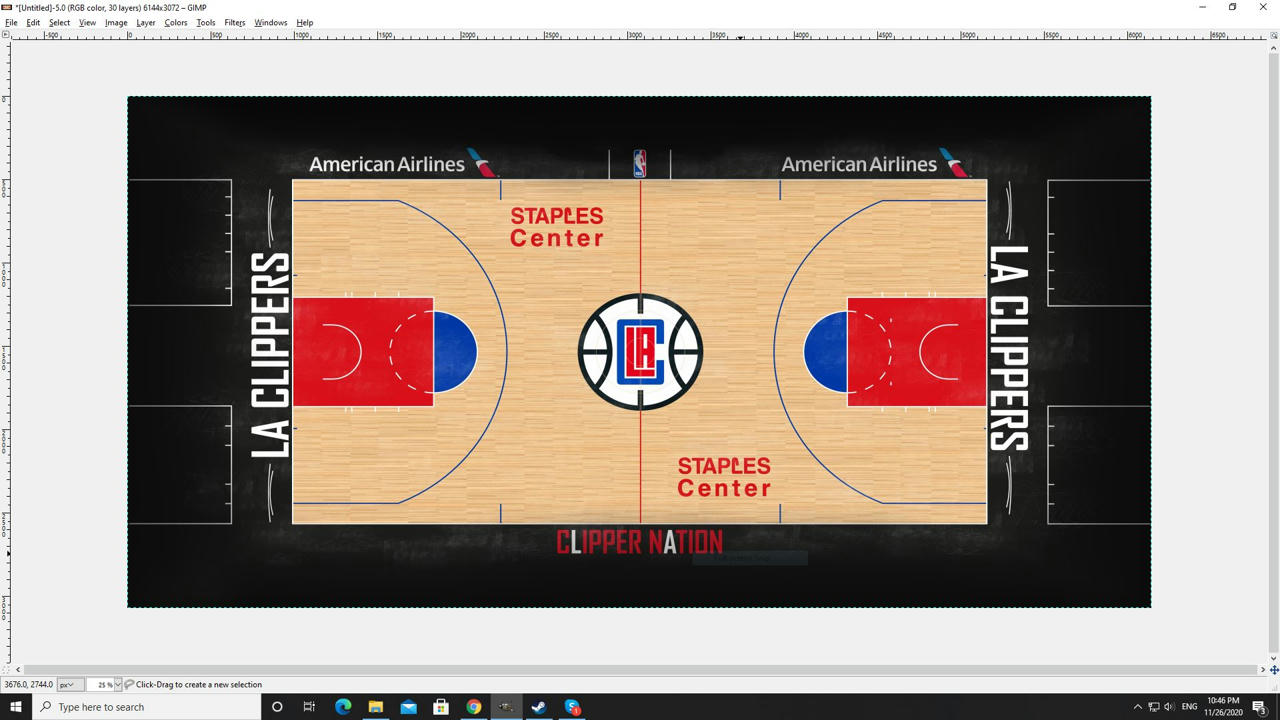This screenshot has width=1280, height=720.
Task: Open Steam from the taskbar
Action: (539, 707)
